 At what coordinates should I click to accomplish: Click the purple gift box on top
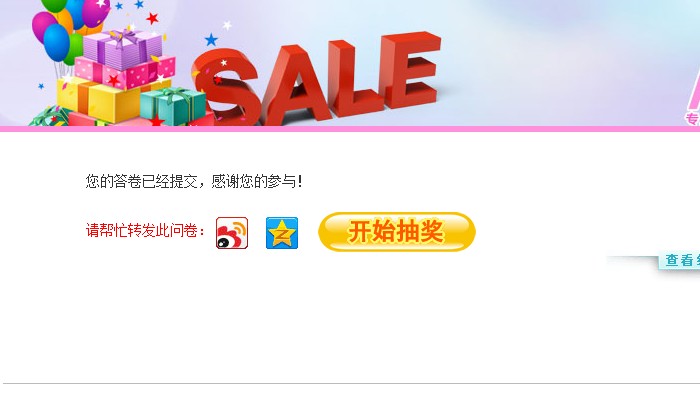coord(123,49)
